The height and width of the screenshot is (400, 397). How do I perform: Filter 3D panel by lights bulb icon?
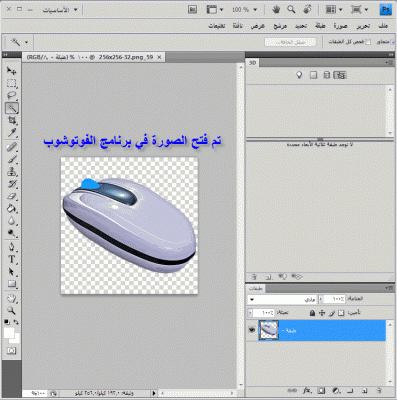(299, 75)
